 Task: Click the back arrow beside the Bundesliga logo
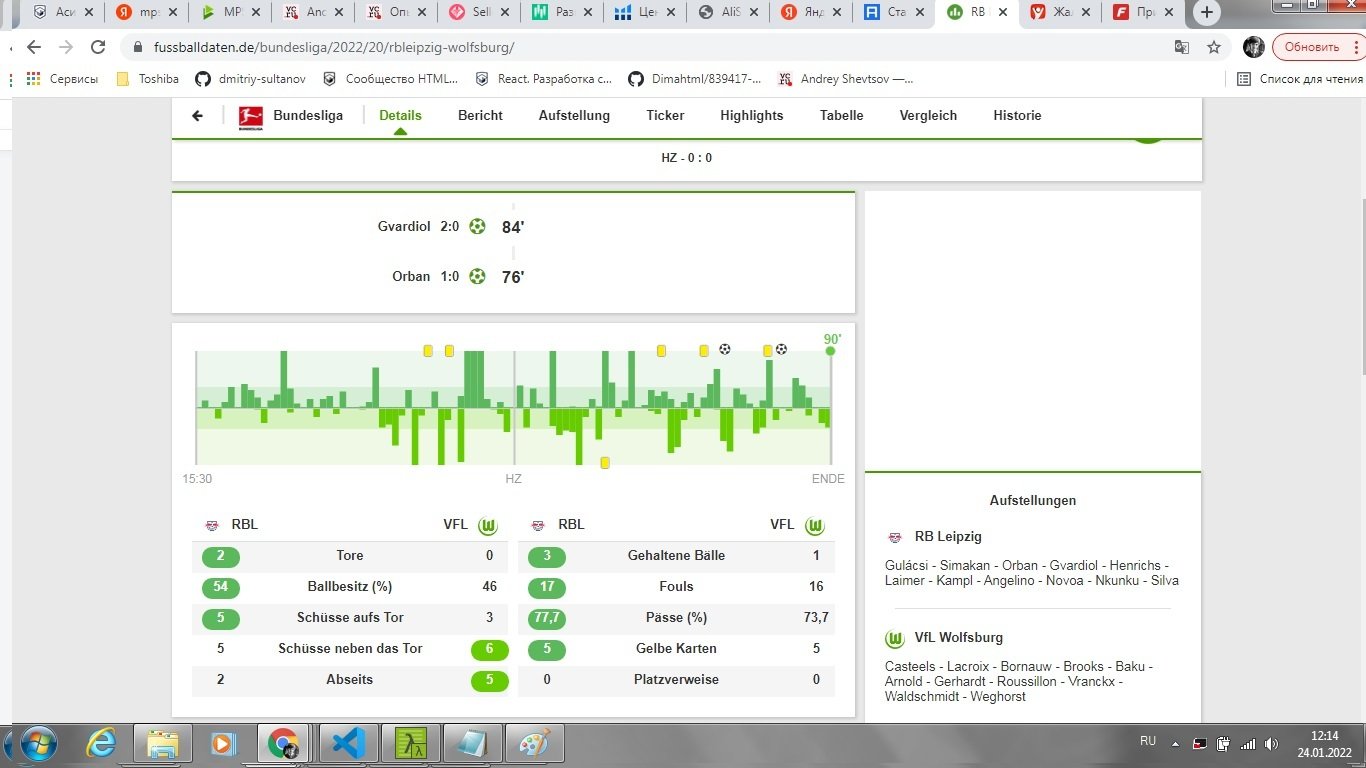click(x=197, y=116)
